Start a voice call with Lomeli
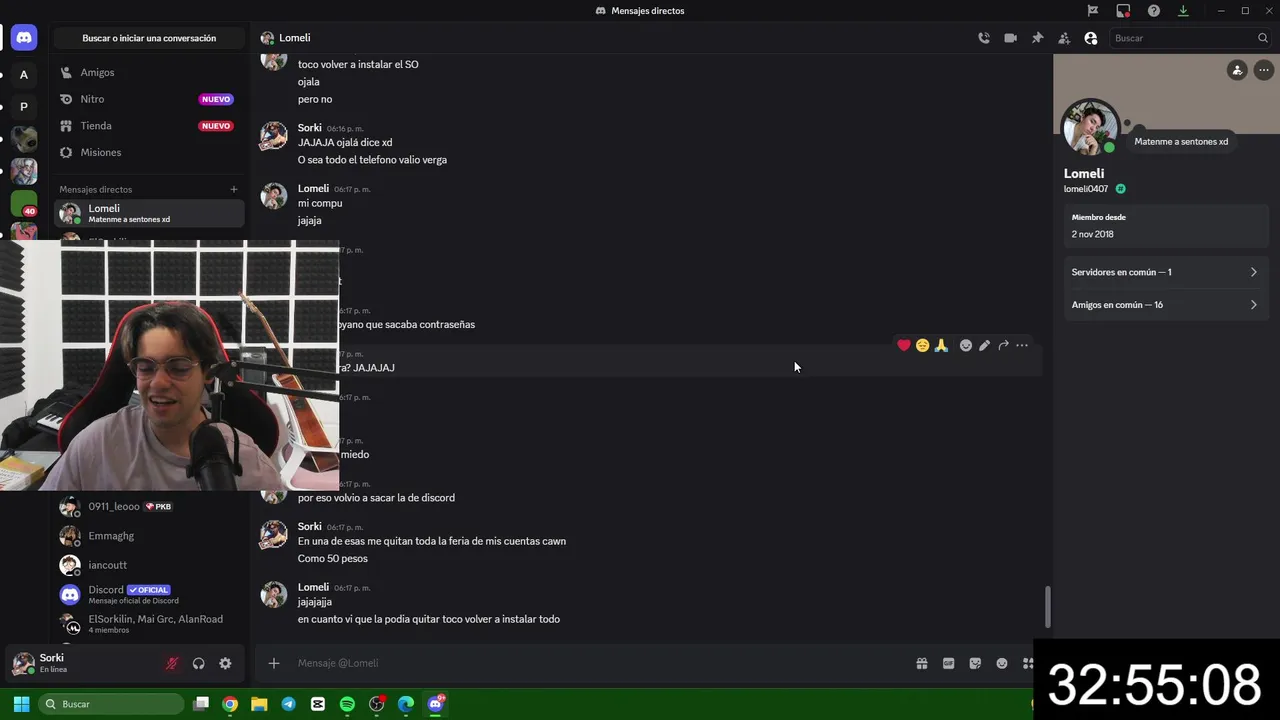1280x720 pixels. pos(984,38)
